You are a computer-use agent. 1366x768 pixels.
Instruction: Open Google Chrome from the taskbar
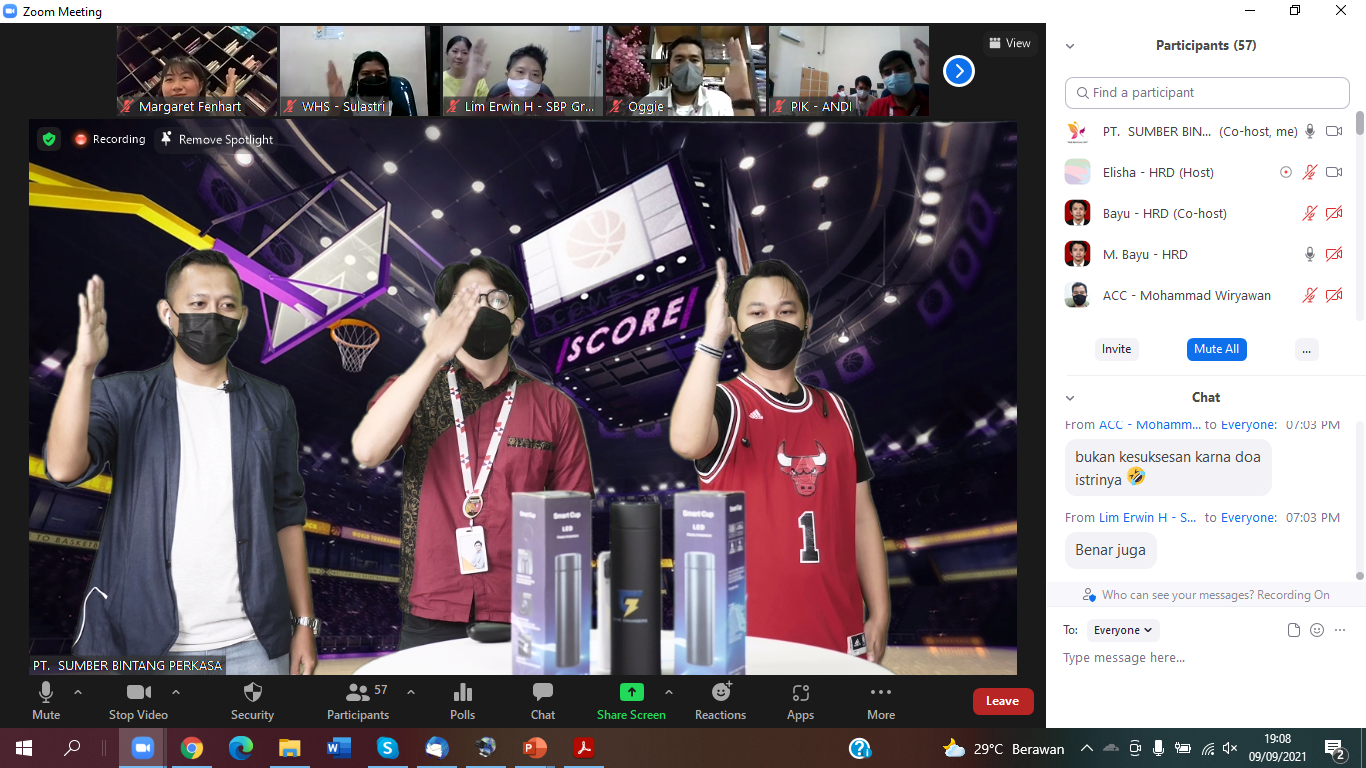pos(192,748)
